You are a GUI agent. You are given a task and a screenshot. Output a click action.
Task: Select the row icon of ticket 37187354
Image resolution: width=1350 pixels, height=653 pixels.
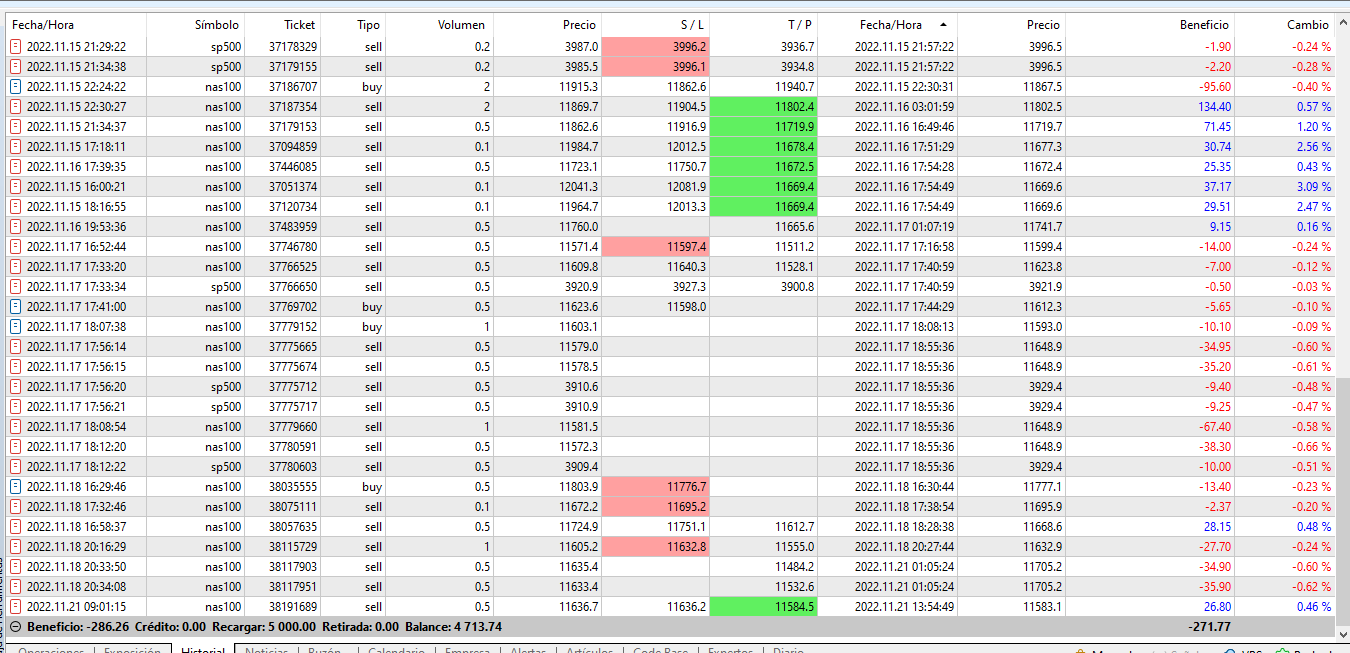pyautogui.click(x=15, y=107)
